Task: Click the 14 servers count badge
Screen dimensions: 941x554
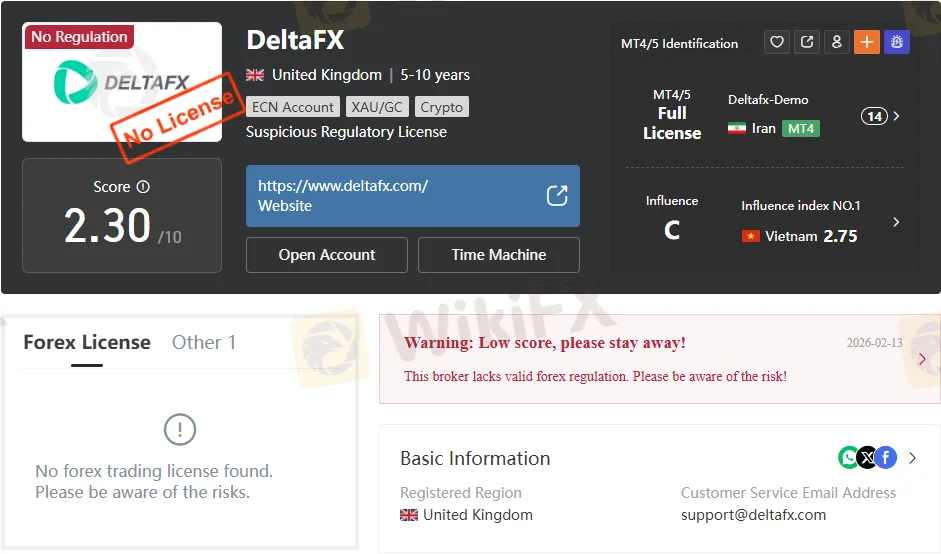Action: [x=874, y=116]
